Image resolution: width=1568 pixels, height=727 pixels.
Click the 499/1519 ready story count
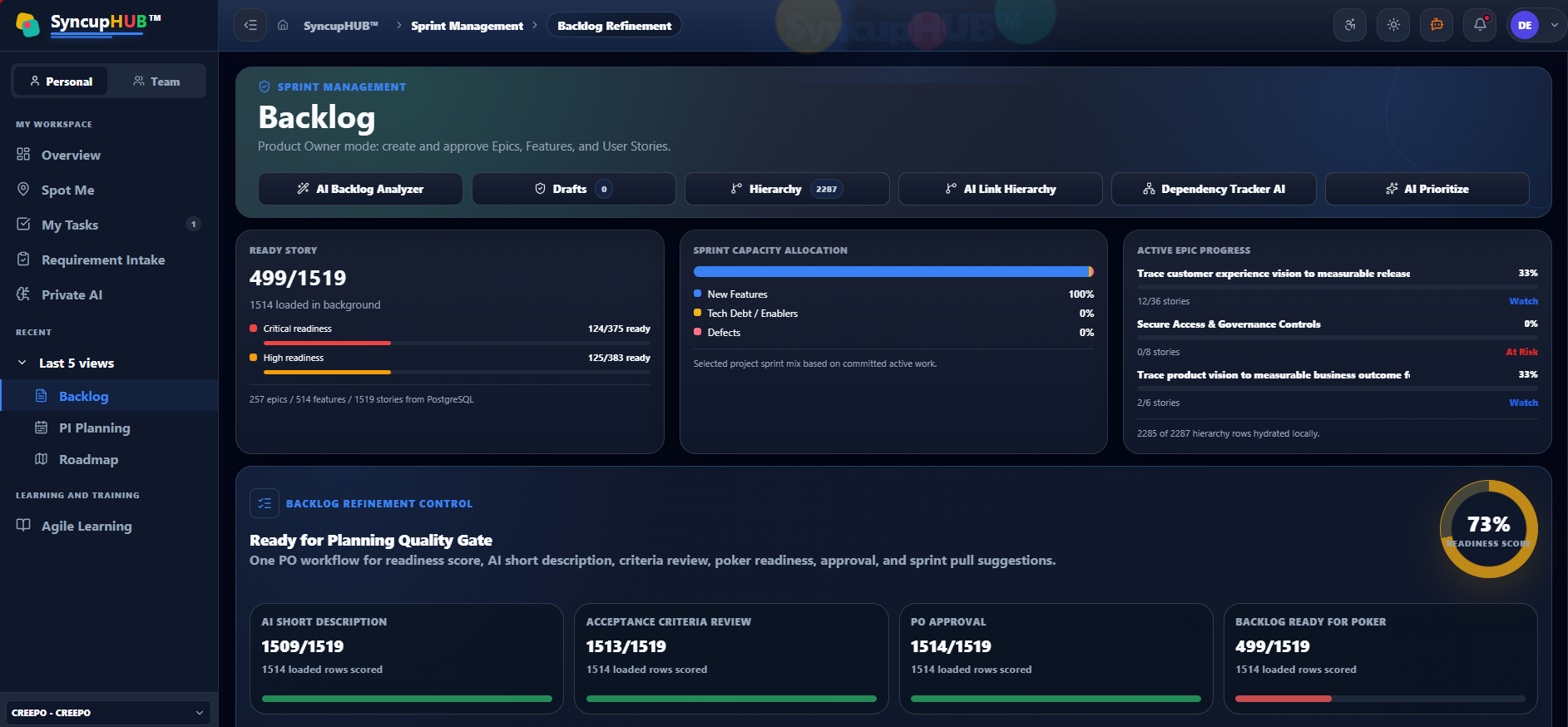click(298, 278)
